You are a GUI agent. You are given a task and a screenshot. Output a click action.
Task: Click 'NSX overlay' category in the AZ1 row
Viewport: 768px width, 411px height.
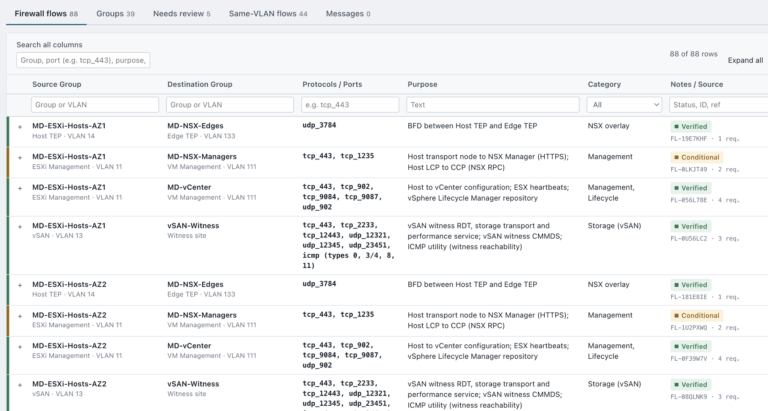coord(608,126)
